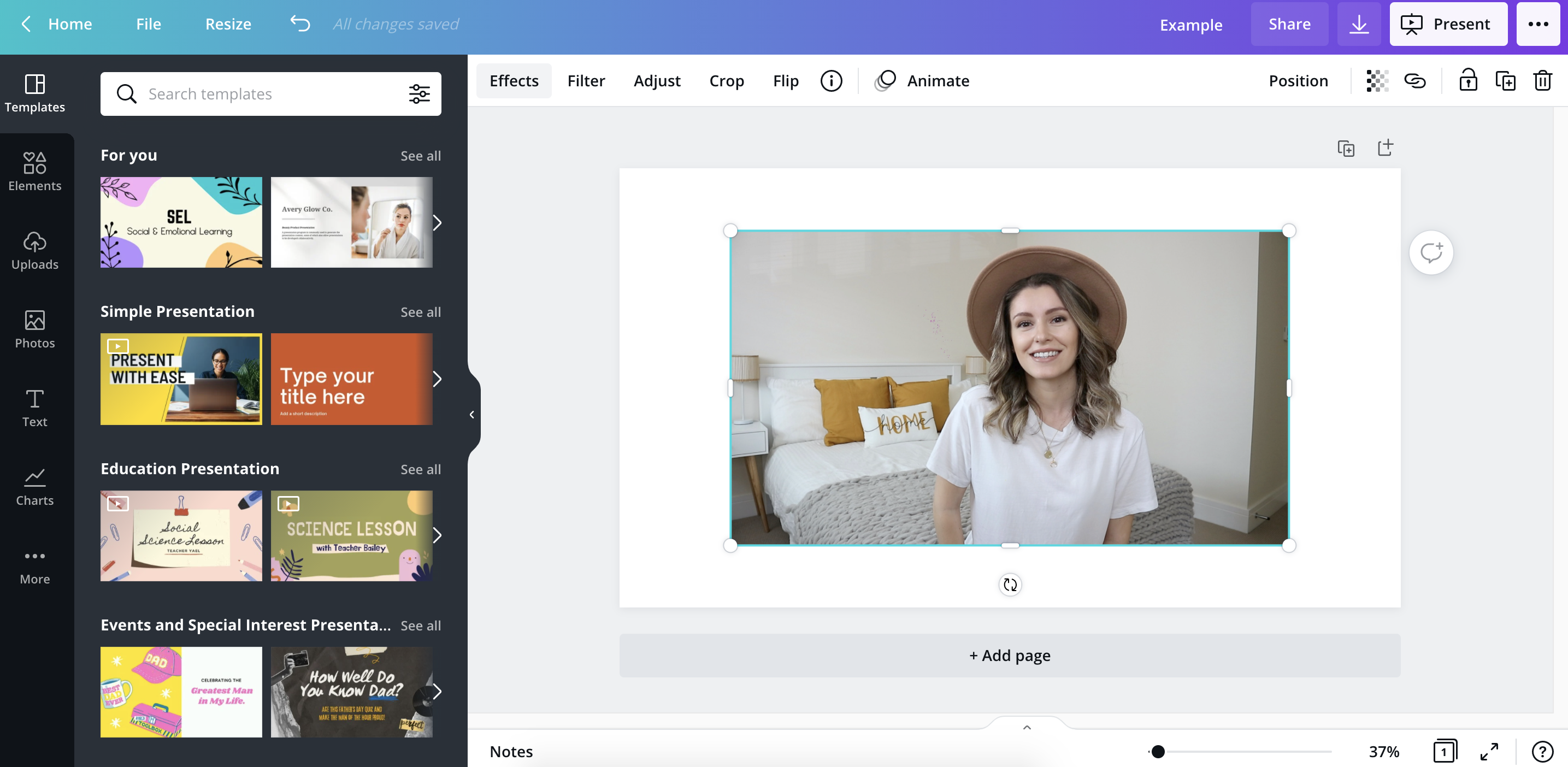Open the Templates sidebar panel
This screenshot has width=1568, height=767.
pos(35,93)
